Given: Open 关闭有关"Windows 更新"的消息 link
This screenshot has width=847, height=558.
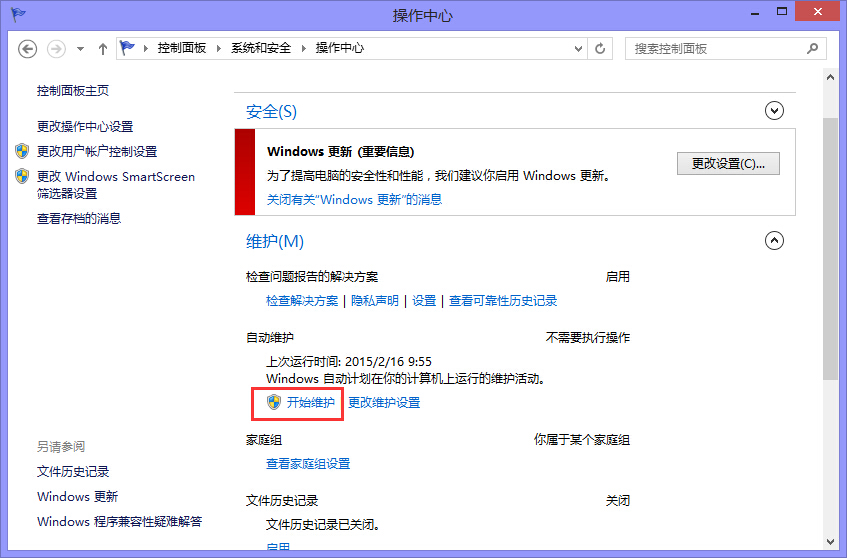Looking at the screenshot, I should tap(354, 200).
